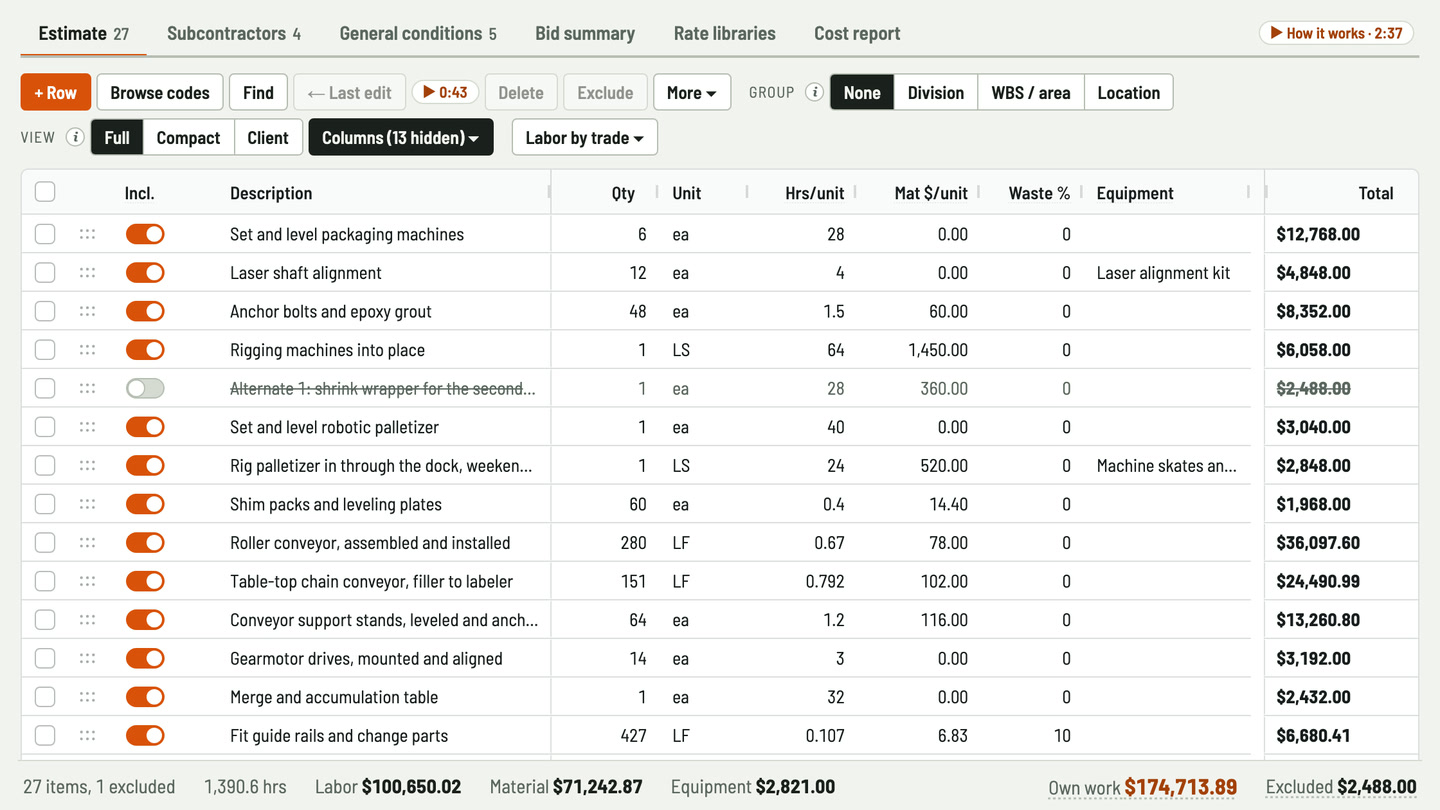
Task: Play the 0:43 video clip
Action: coord(445,92)
